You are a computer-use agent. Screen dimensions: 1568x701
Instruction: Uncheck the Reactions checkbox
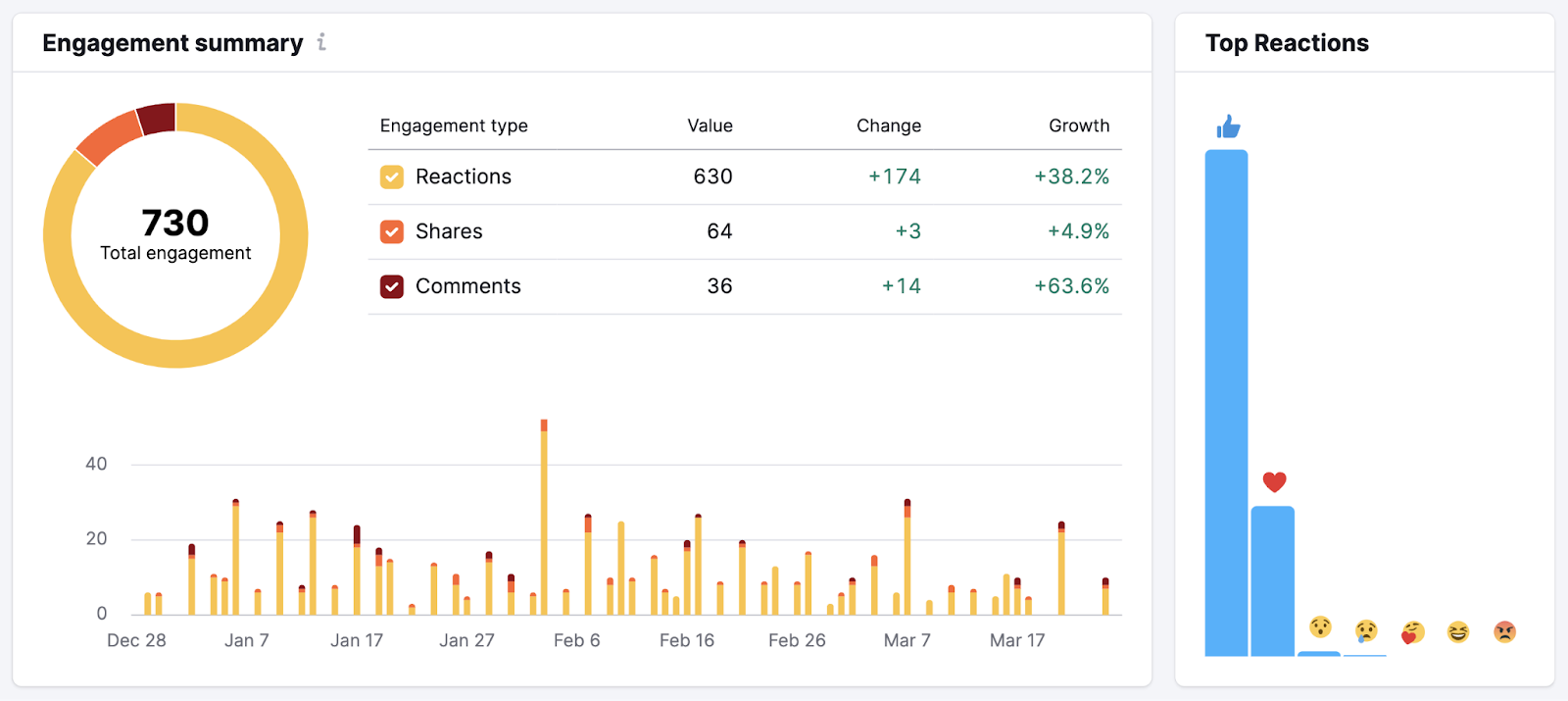392,176
